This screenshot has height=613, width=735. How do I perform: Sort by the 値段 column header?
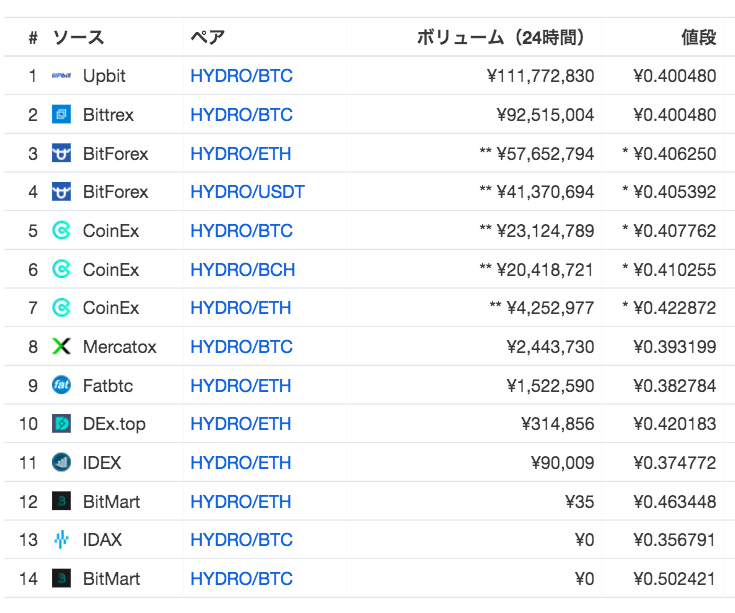(x=699, y=37)
